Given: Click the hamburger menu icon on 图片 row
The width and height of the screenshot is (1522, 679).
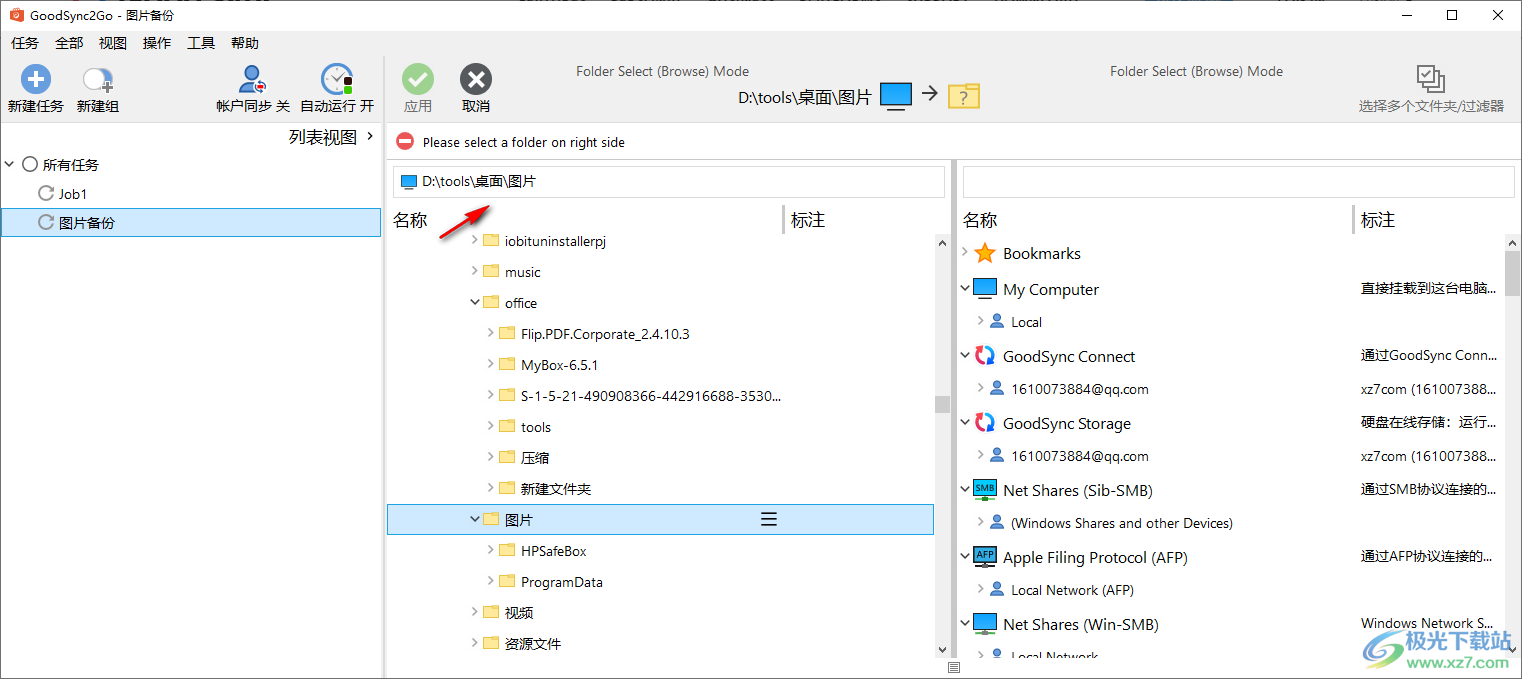Looking at the screenshot, I should click(769, 519).
